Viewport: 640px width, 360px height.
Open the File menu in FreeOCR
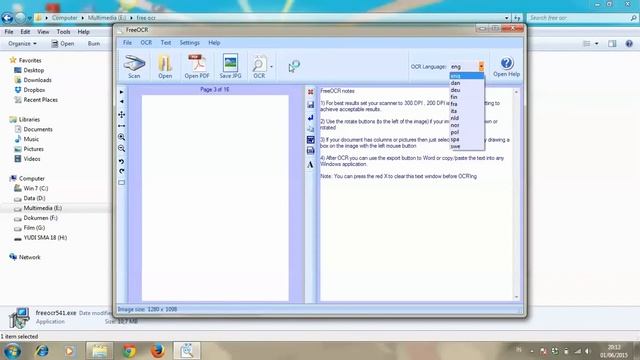pyautogui.click(x=127, y=42)
